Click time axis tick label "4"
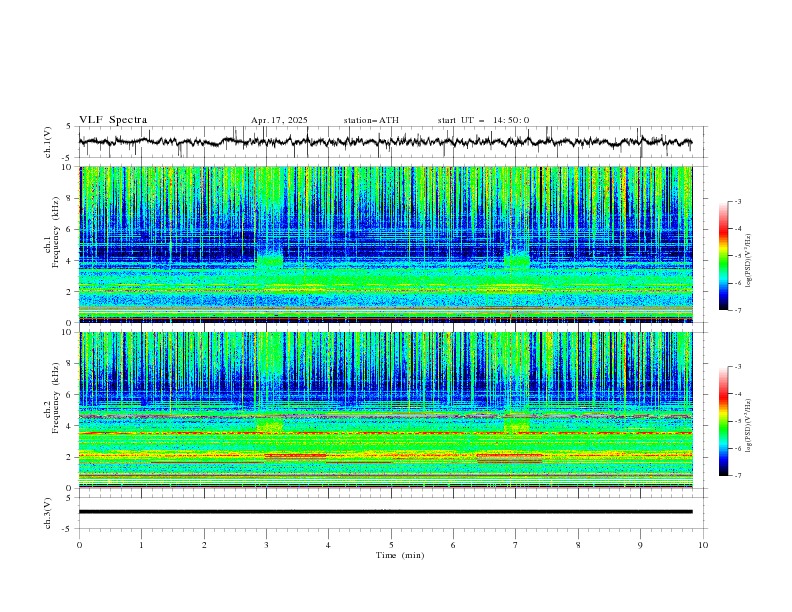This screenshot has height=612, width=792. click(328, 545)
